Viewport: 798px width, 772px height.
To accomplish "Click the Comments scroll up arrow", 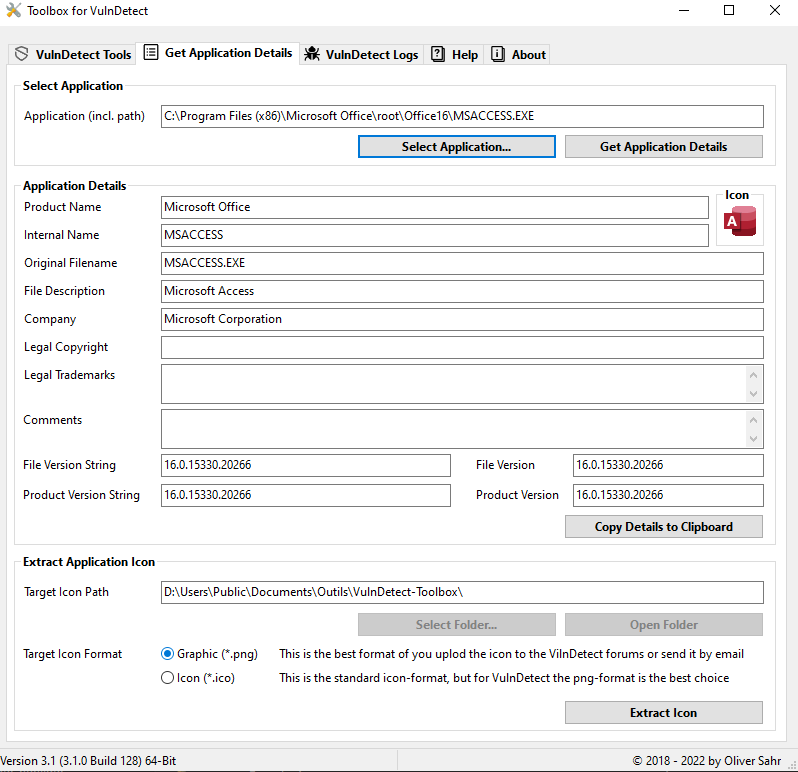I will (754, 420).
